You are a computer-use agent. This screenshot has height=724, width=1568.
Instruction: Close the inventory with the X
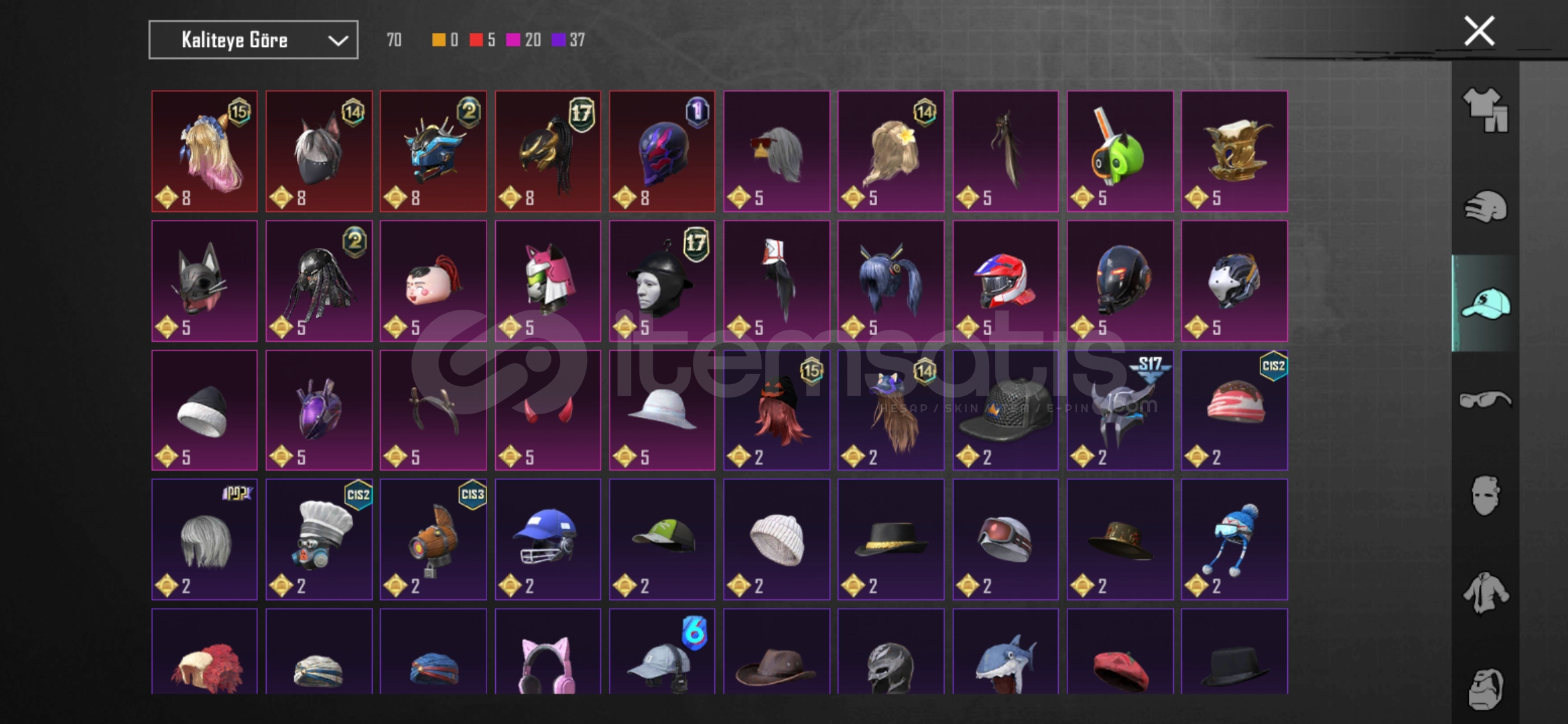(1479, 31)
